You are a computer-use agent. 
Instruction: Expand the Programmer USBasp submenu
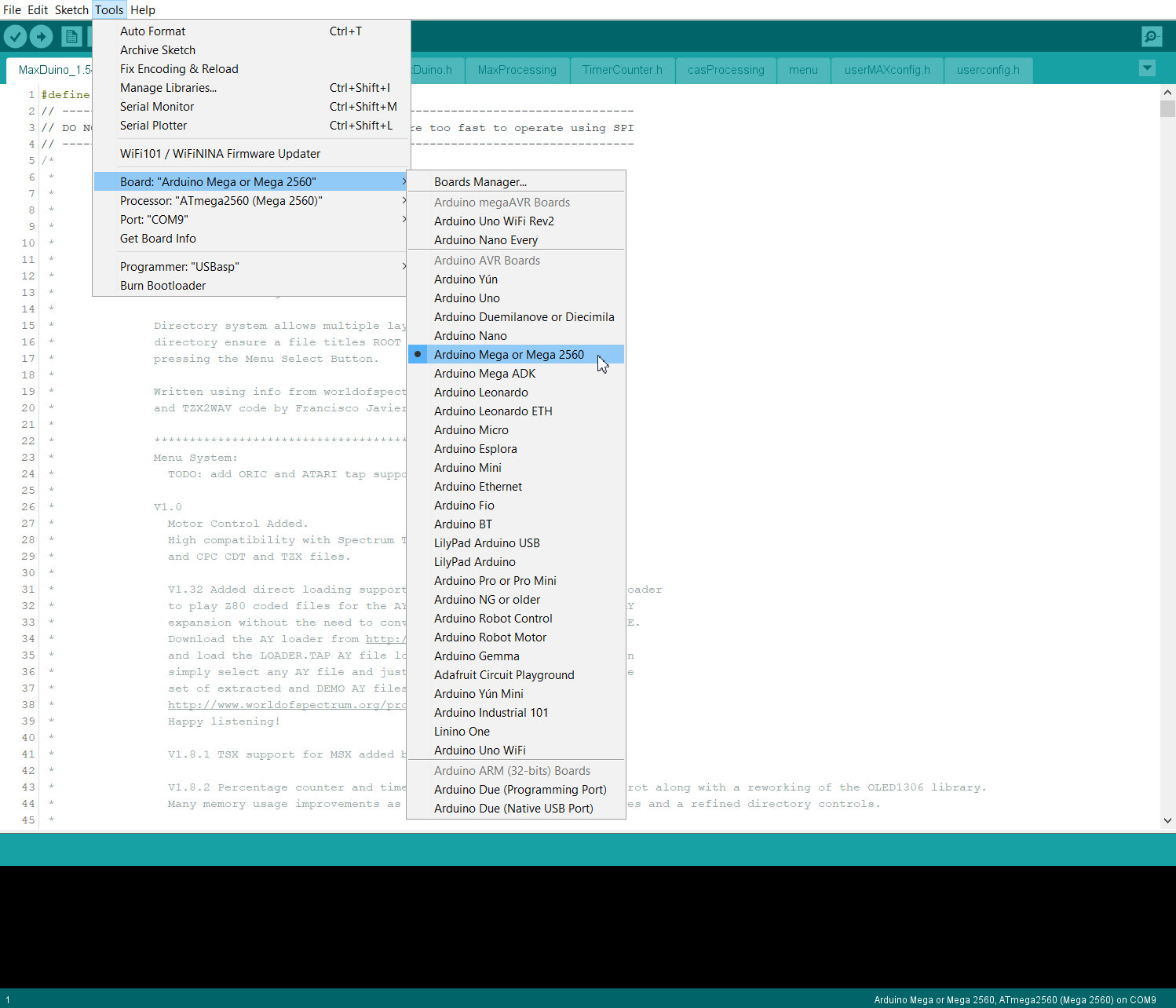click(x=251, y=267)
